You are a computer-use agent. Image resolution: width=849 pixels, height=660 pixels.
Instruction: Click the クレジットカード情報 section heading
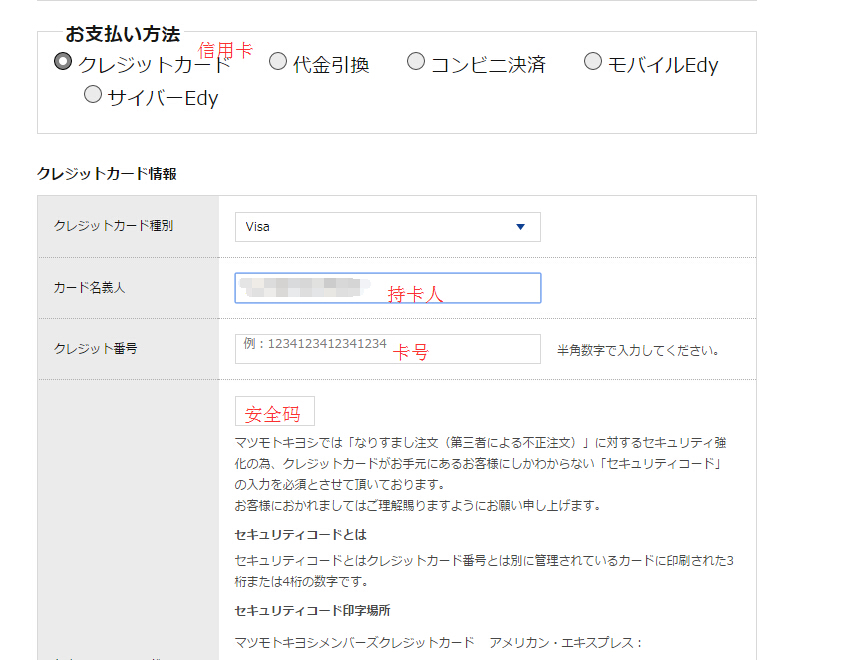[107, 174]
